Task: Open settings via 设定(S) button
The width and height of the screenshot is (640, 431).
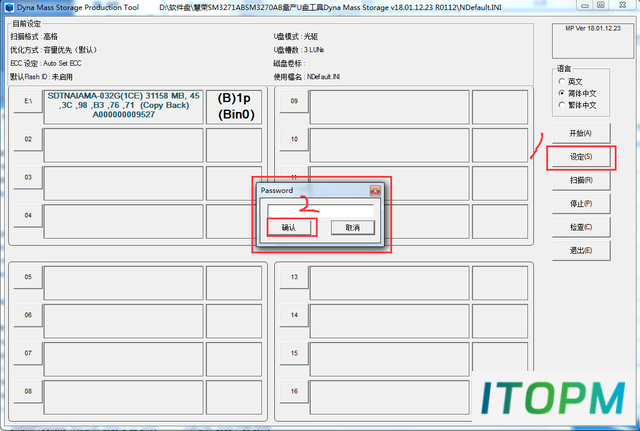Action: (x=581, y=157)
